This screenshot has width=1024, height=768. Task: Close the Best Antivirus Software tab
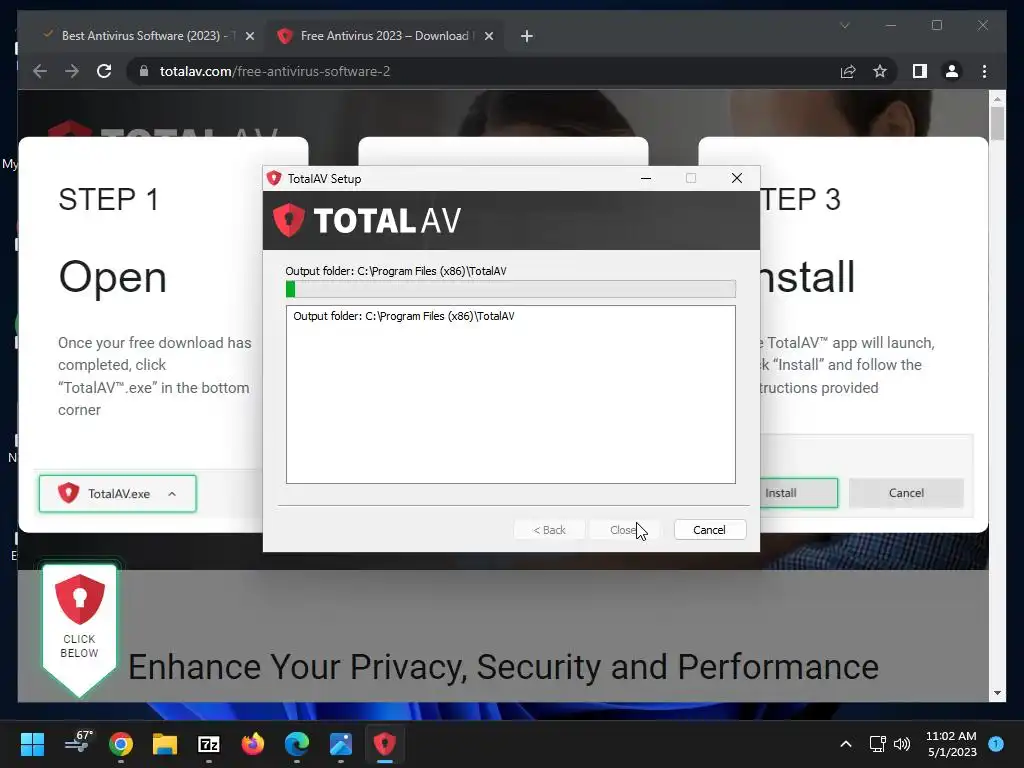pos(249,36)
